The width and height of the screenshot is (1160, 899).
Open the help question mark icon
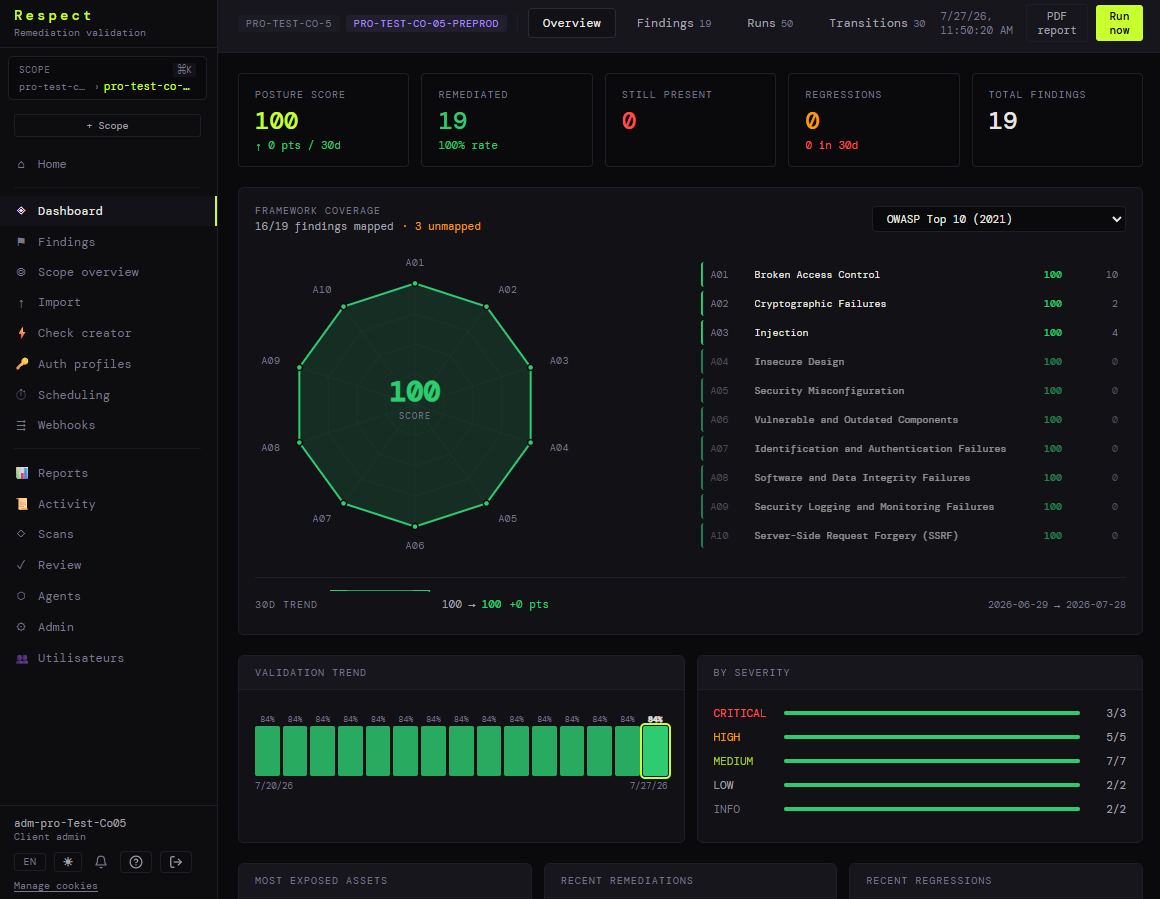pyautogui.click(x=136, y=862)
